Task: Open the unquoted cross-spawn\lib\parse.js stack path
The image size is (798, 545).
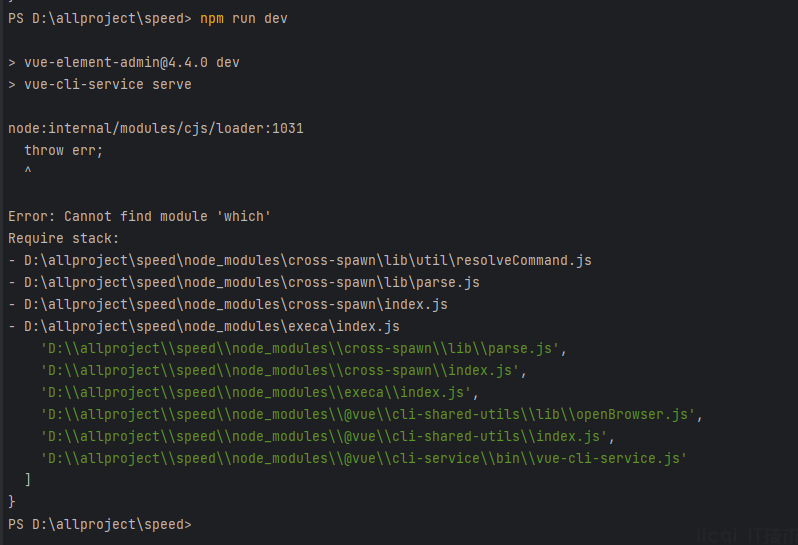Action: [252, 282]
